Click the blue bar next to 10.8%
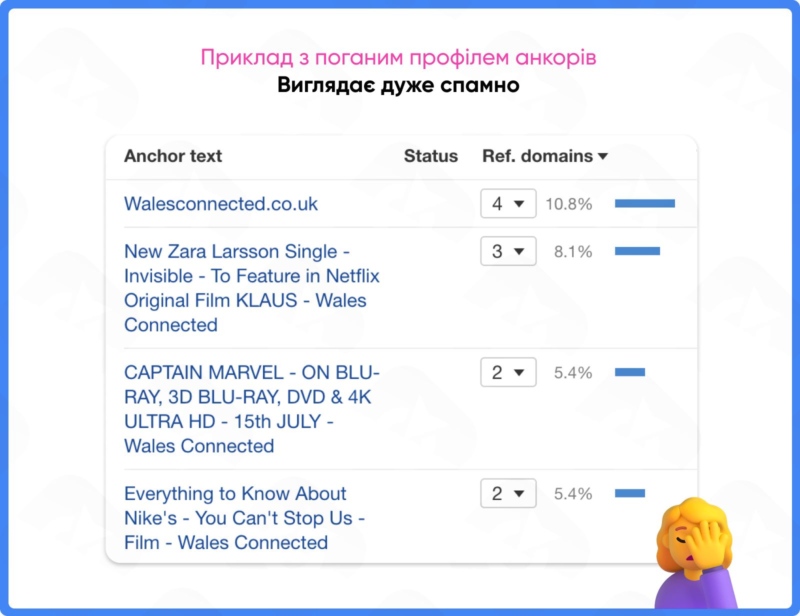 click(x=644, y=204)
